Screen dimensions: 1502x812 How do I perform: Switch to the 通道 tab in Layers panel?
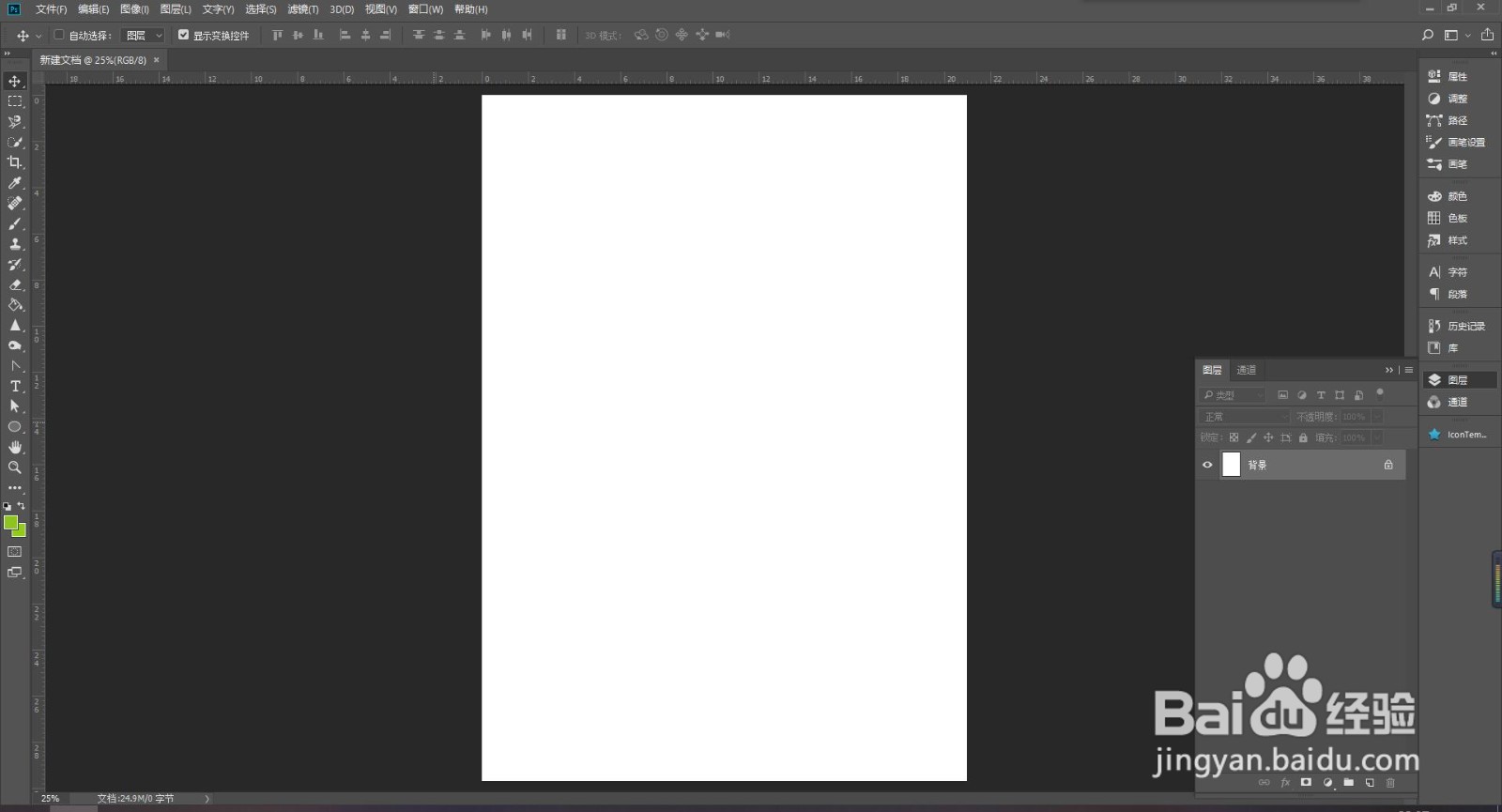pos(1247,370)
